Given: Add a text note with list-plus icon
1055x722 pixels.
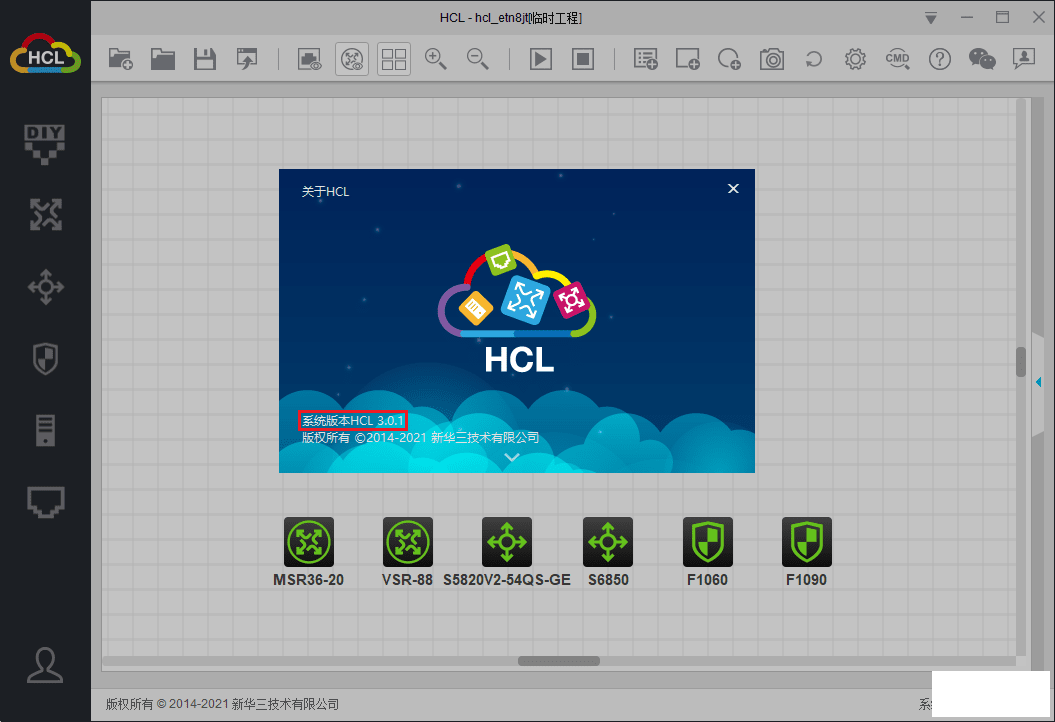Looking at the screenshot, I should click(646, 59).
